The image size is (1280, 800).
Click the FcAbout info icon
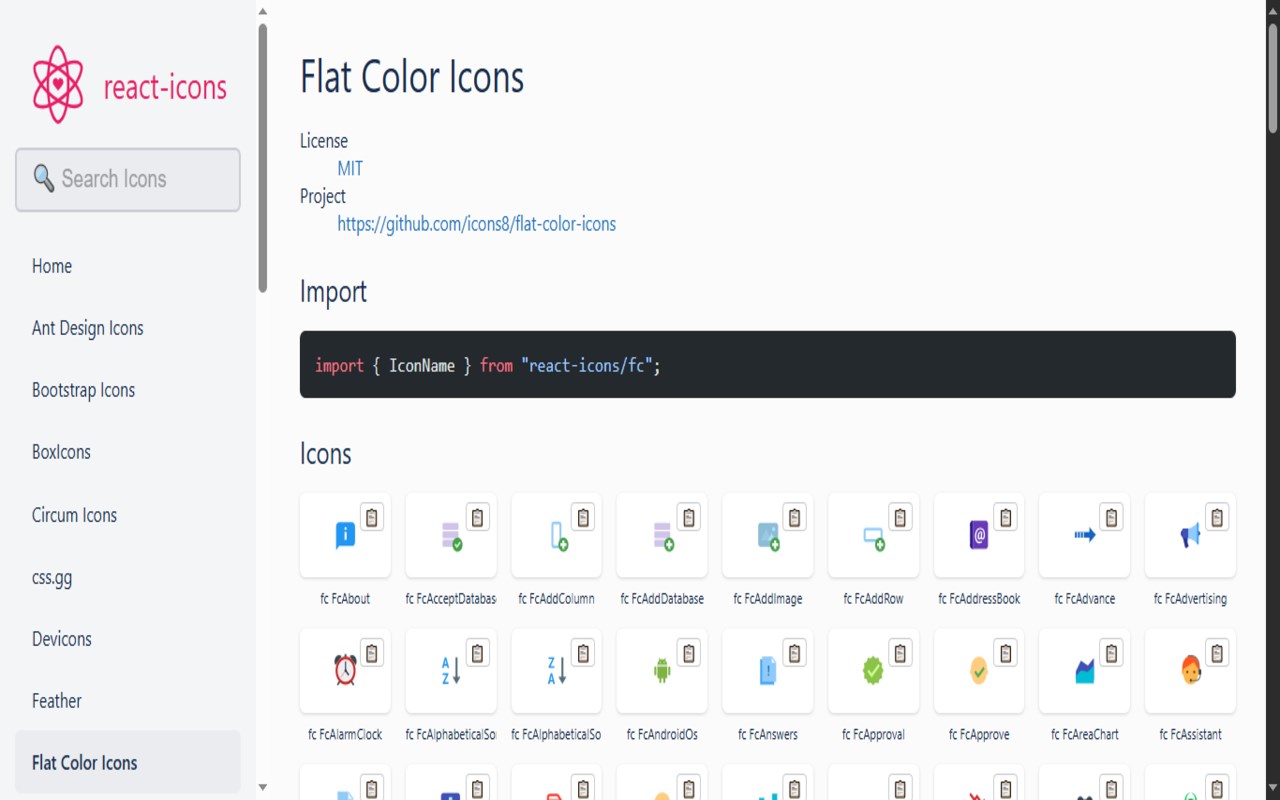click(x=345, y=536)
